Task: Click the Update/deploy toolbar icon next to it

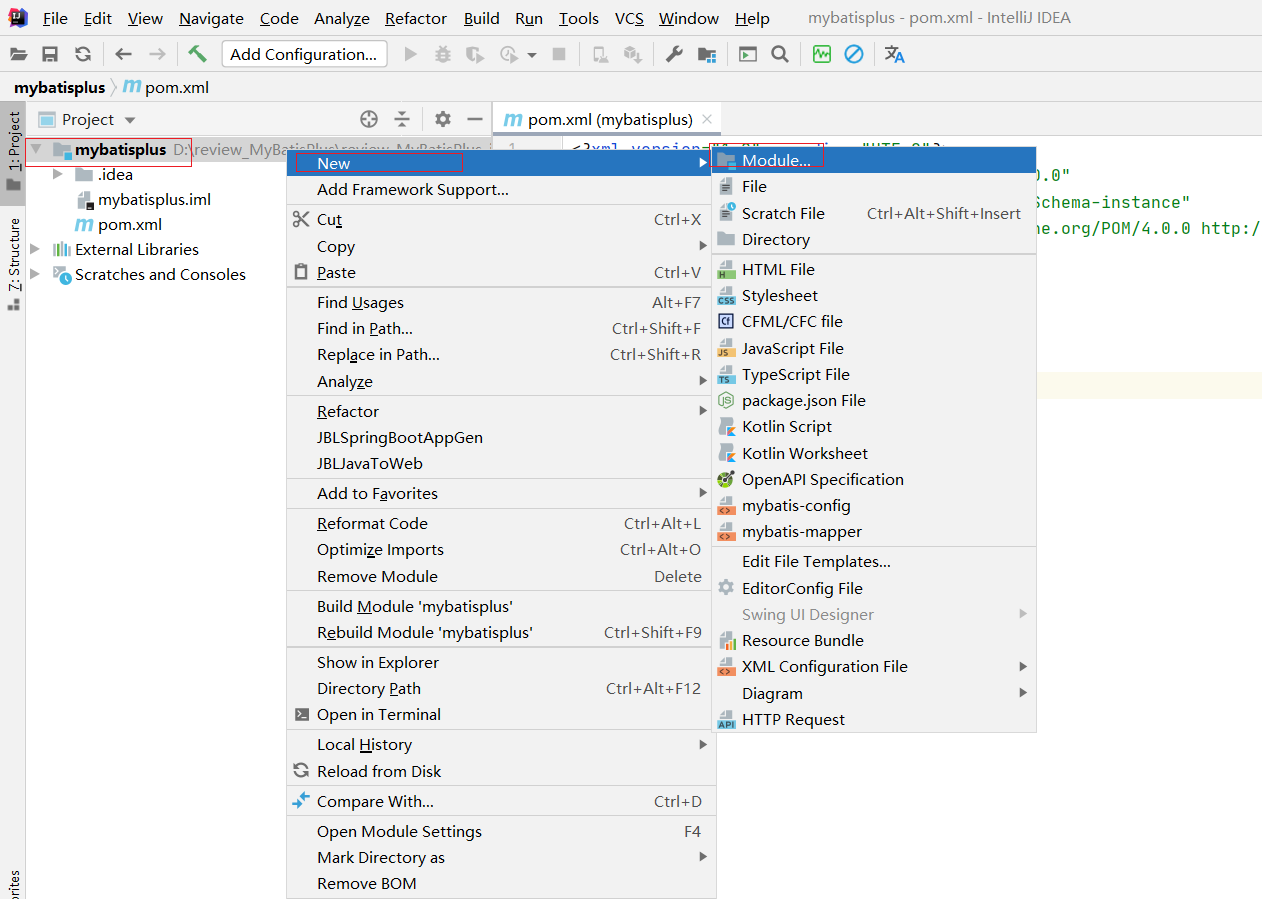Action: [x=632, y=54]
